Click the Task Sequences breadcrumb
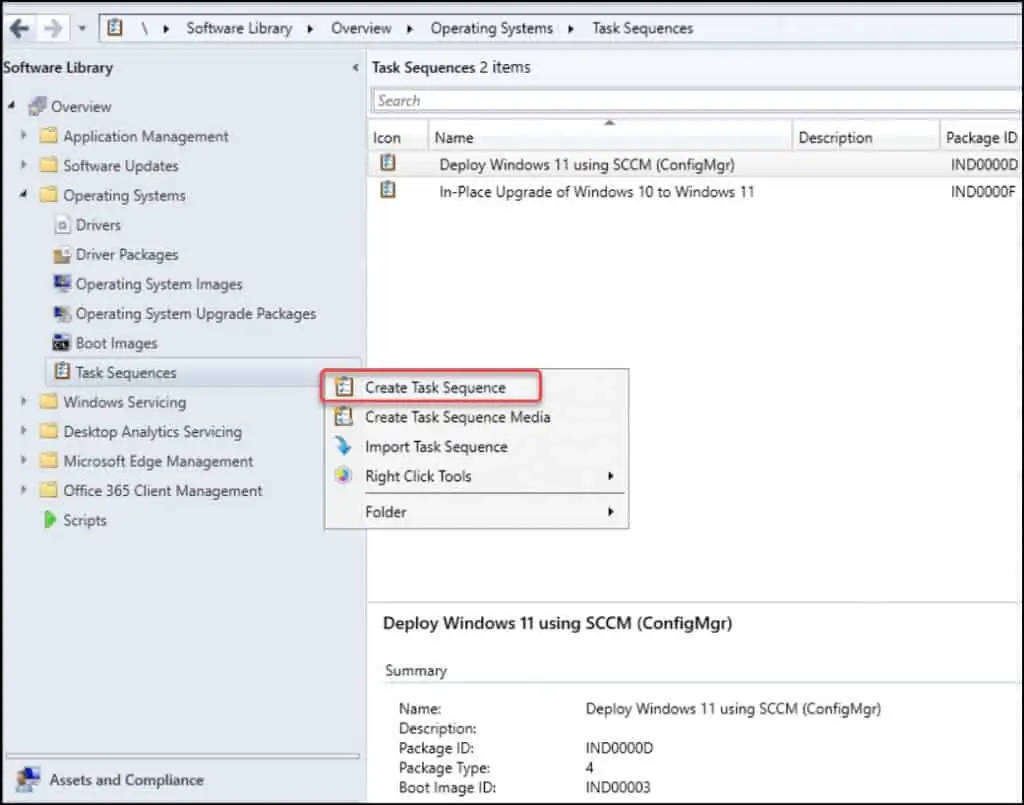Screen dimensions: 1024x805 pyautogui.click(x=643, y=28)
